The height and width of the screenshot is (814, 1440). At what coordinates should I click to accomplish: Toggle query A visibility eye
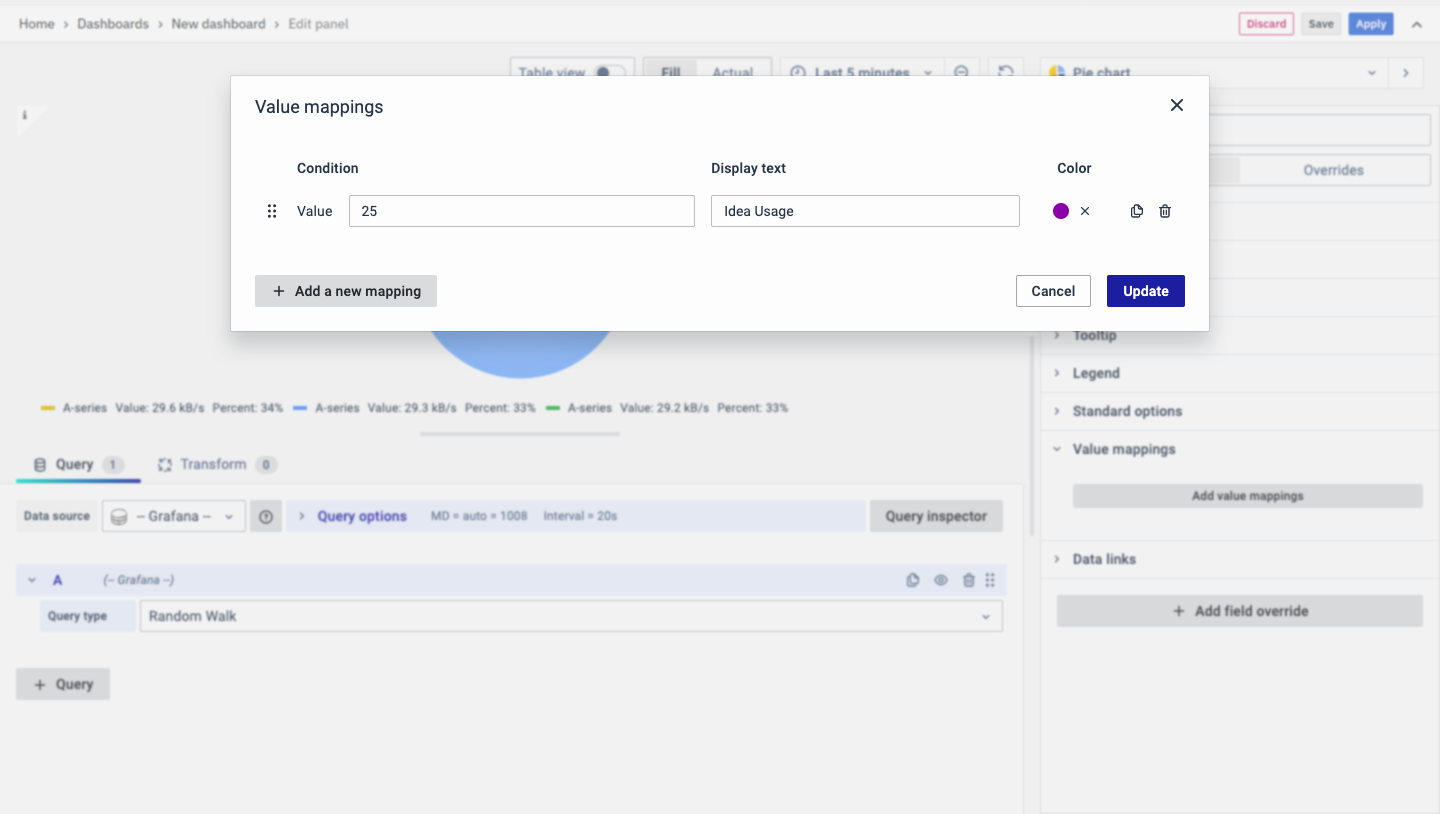pos(940,580)
